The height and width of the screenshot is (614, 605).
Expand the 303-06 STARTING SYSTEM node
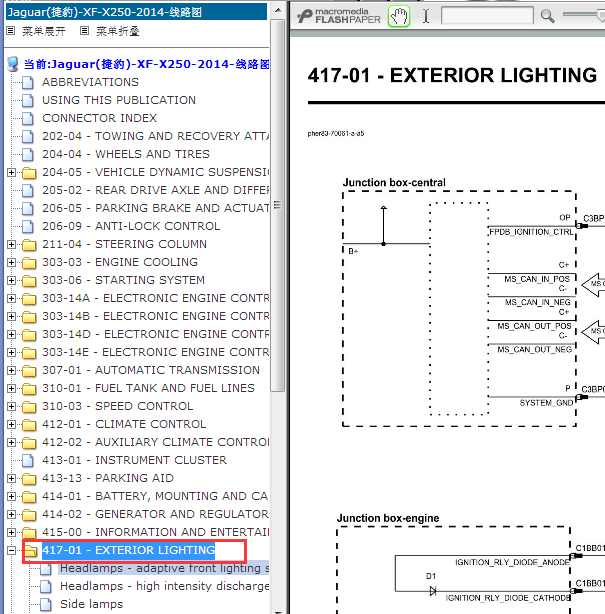pyautogui.click(x=11, y=280)
